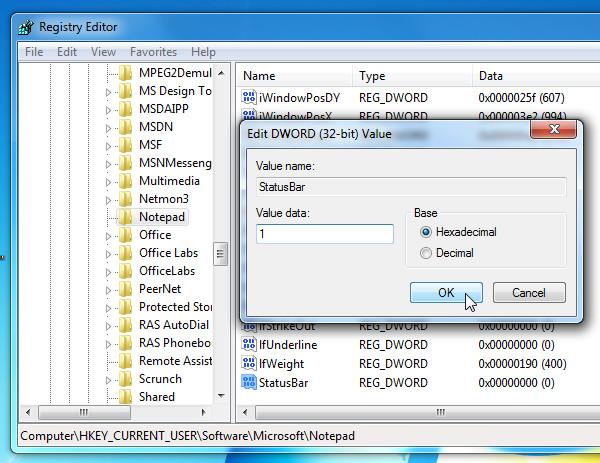Confirm the value with OK button
The width and height of the screenshot is (600, 463).
pos(446,293)
